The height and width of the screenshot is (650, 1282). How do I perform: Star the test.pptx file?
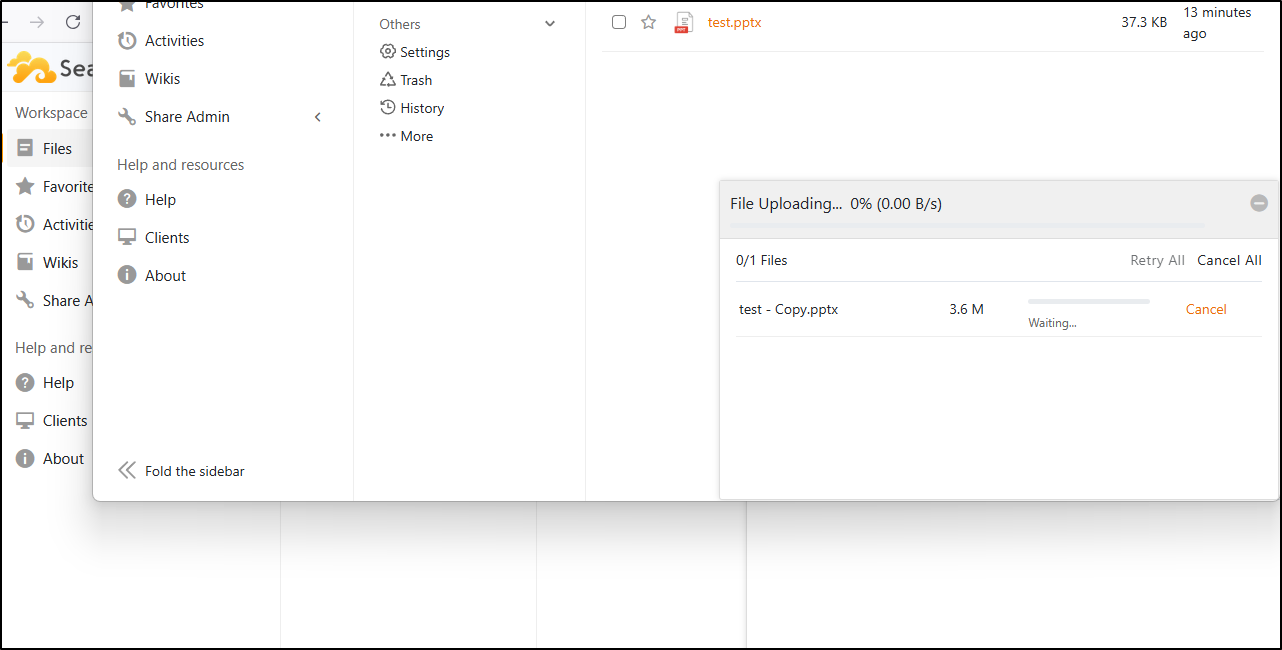tap(648, 22)
